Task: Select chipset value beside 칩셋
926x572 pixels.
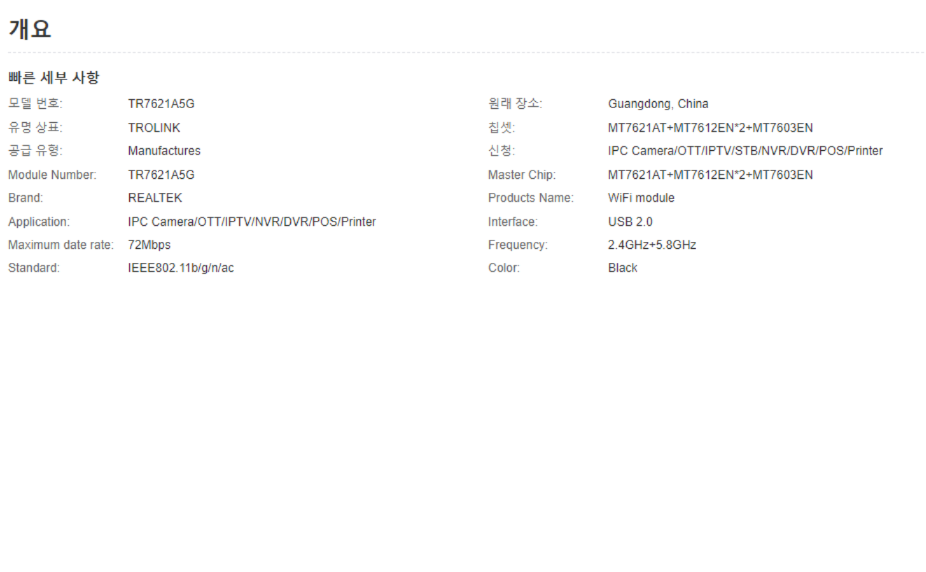Action: pyautogui.click(x=710, y=128)
